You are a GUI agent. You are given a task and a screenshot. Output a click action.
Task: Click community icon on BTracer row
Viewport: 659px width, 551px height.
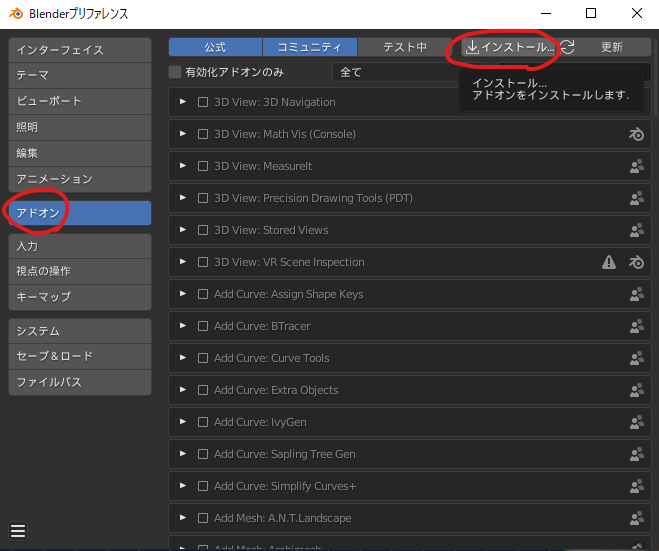pos(636,326)
